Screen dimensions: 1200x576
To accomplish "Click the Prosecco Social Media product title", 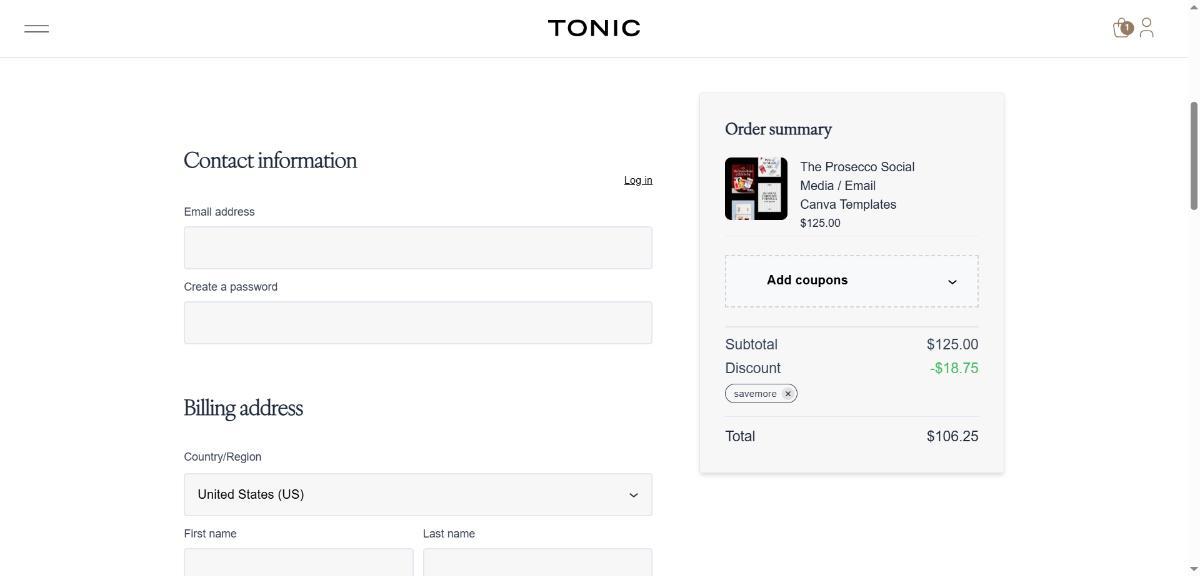I will coord(857,186).
